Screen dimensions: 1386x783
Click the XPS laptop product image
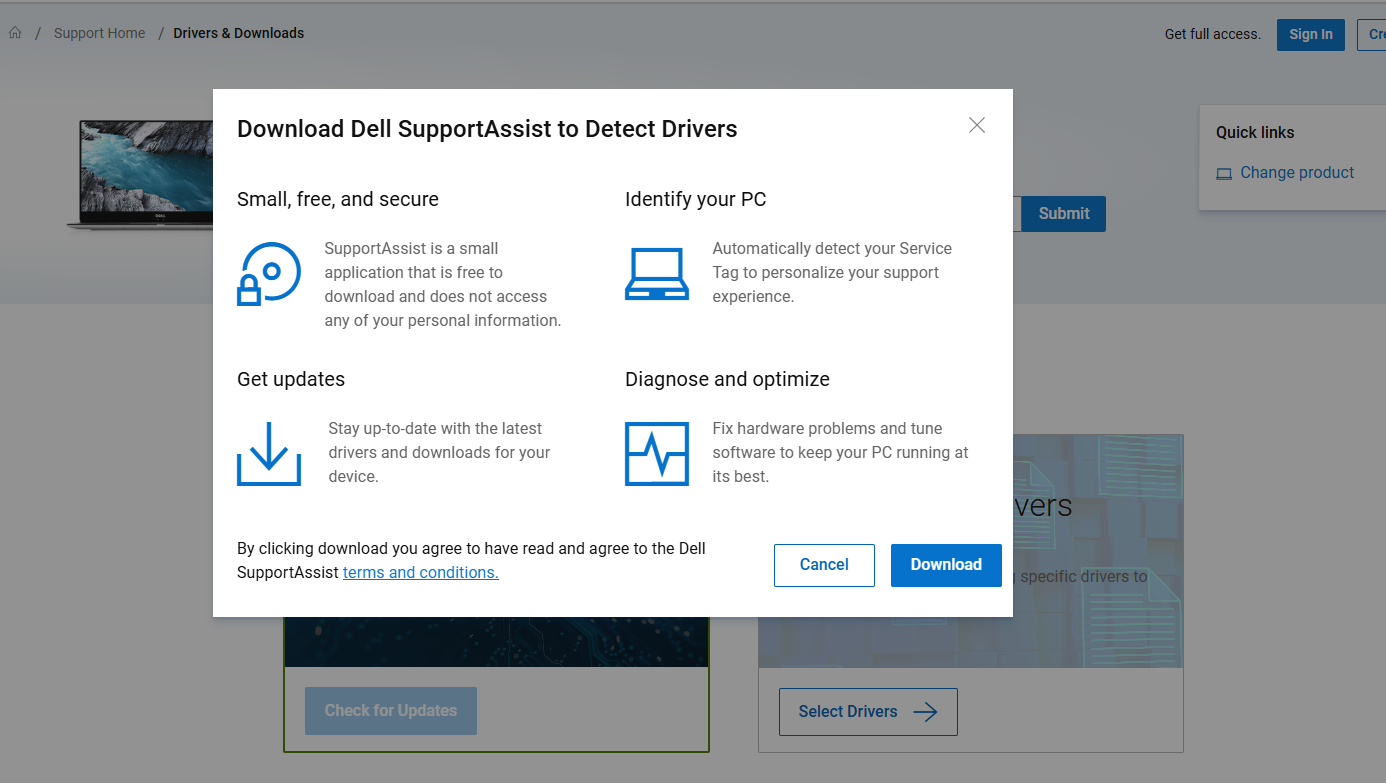[140, 176]
